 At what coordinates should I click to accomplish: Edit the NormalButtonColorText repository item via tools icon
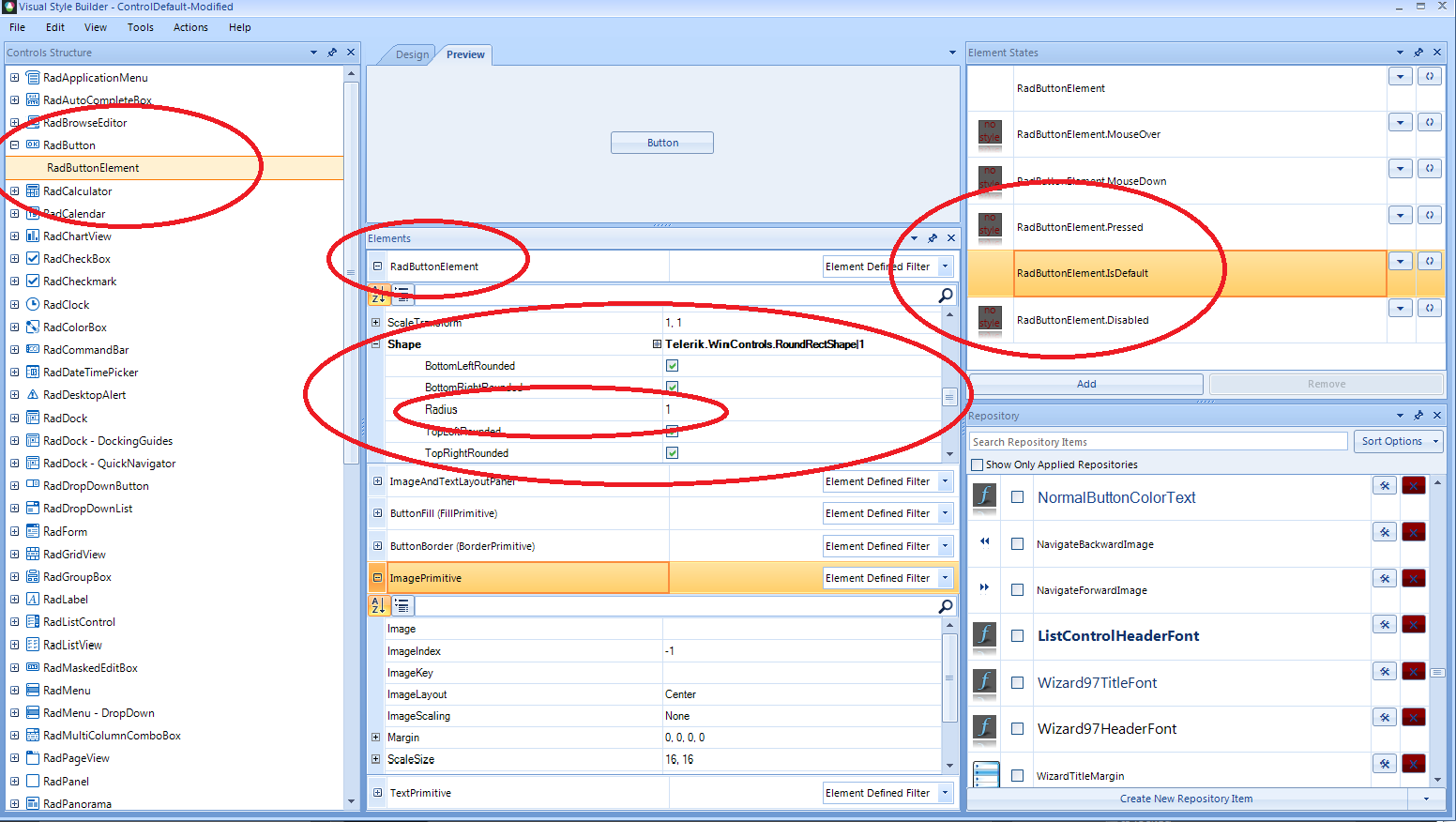(x=1385, y=485)
